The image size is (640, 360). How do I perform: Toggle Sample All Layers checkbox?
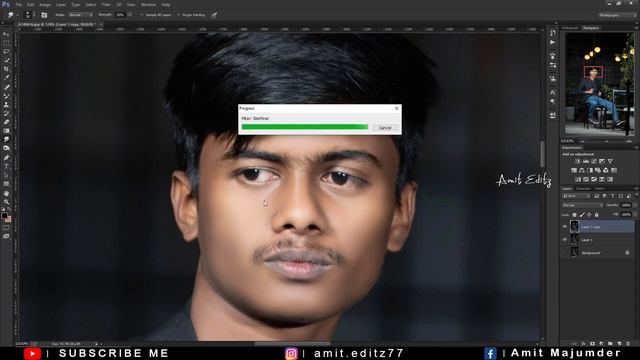pos(141,15)
